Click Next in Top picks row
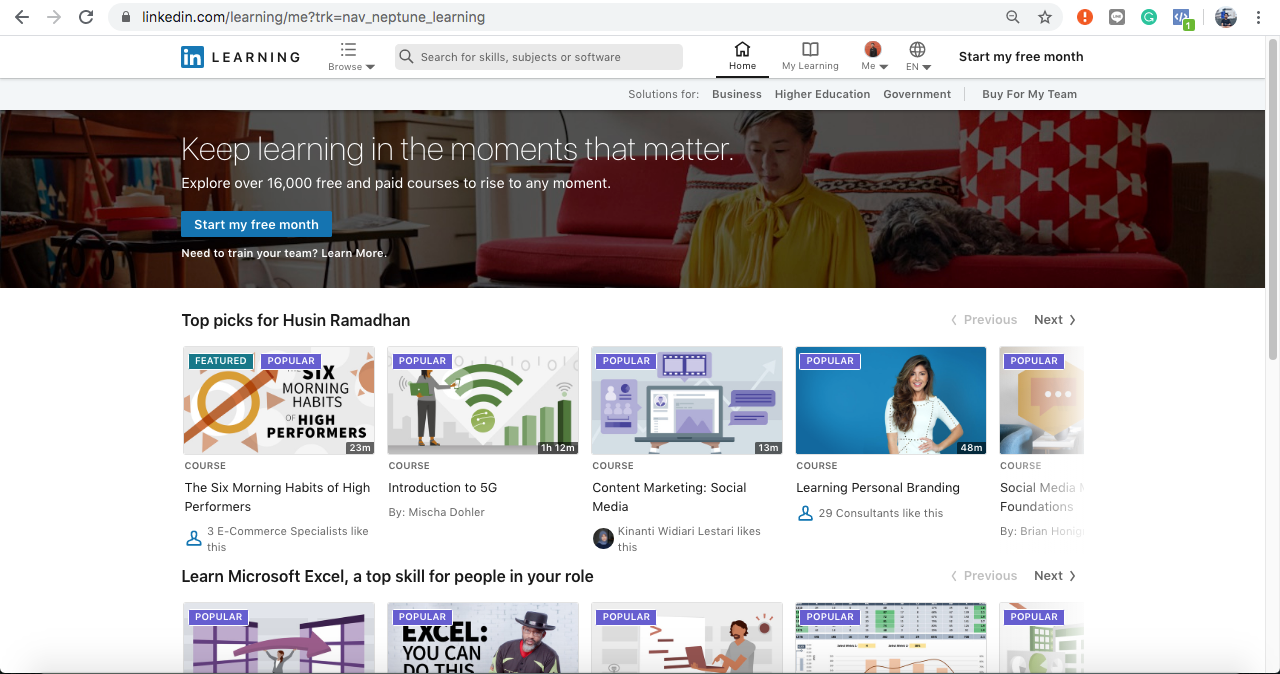Screen dimensions: 1280x674 pos(1055,320)
